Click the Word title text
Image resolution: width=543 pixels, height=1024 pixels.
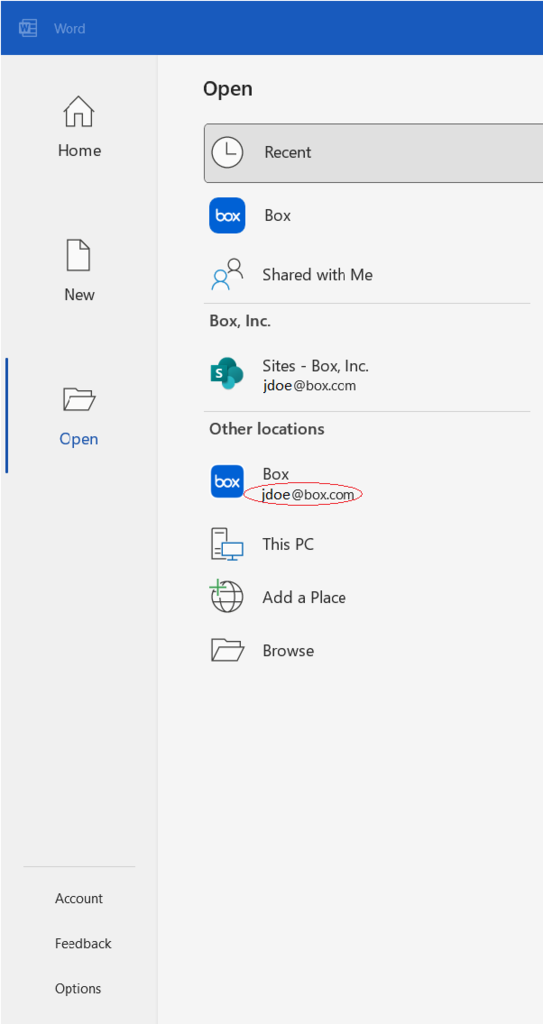(69, 29)
